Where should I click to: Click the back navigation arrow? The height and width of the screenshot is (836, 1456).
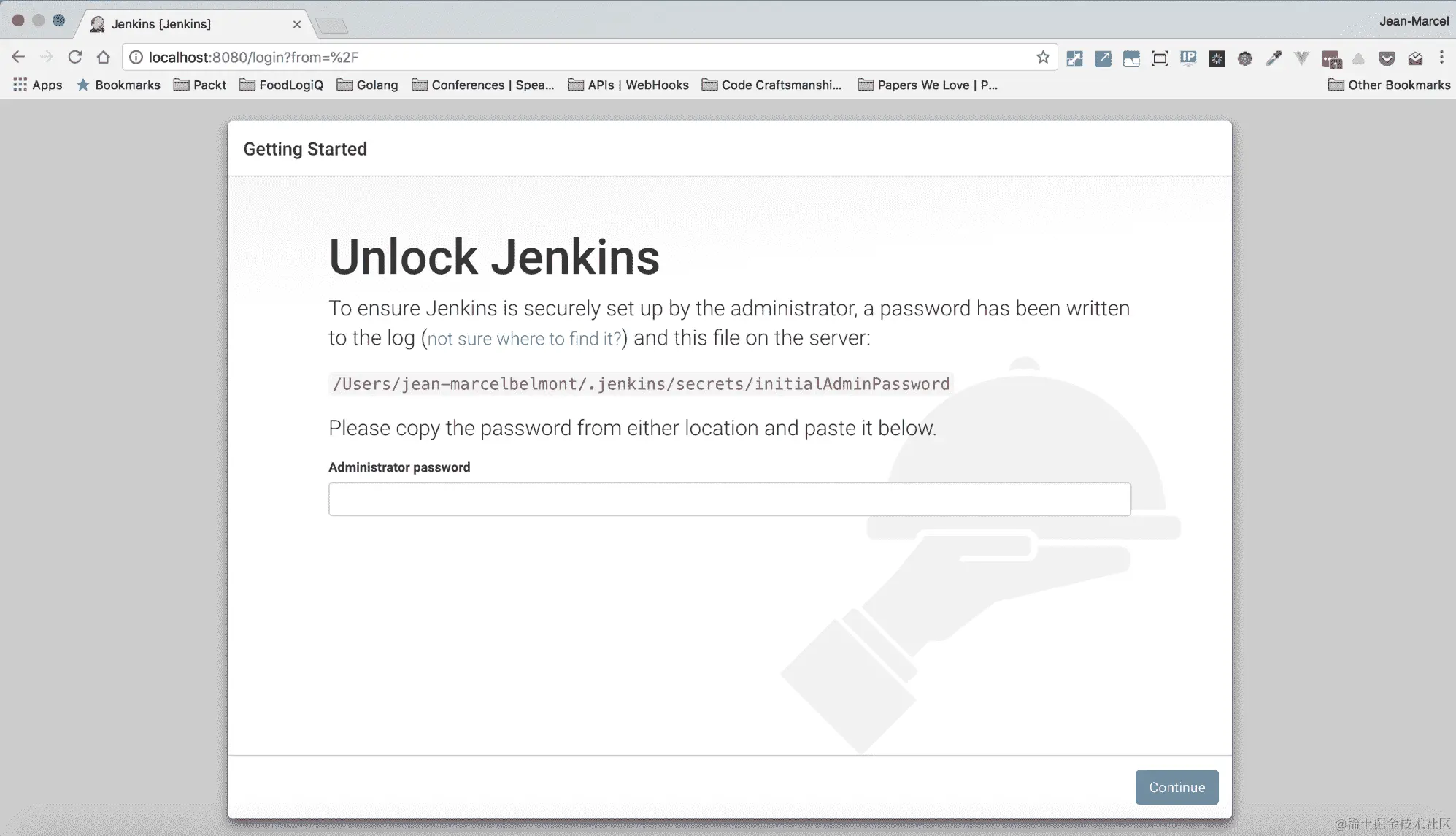[18, 57]
